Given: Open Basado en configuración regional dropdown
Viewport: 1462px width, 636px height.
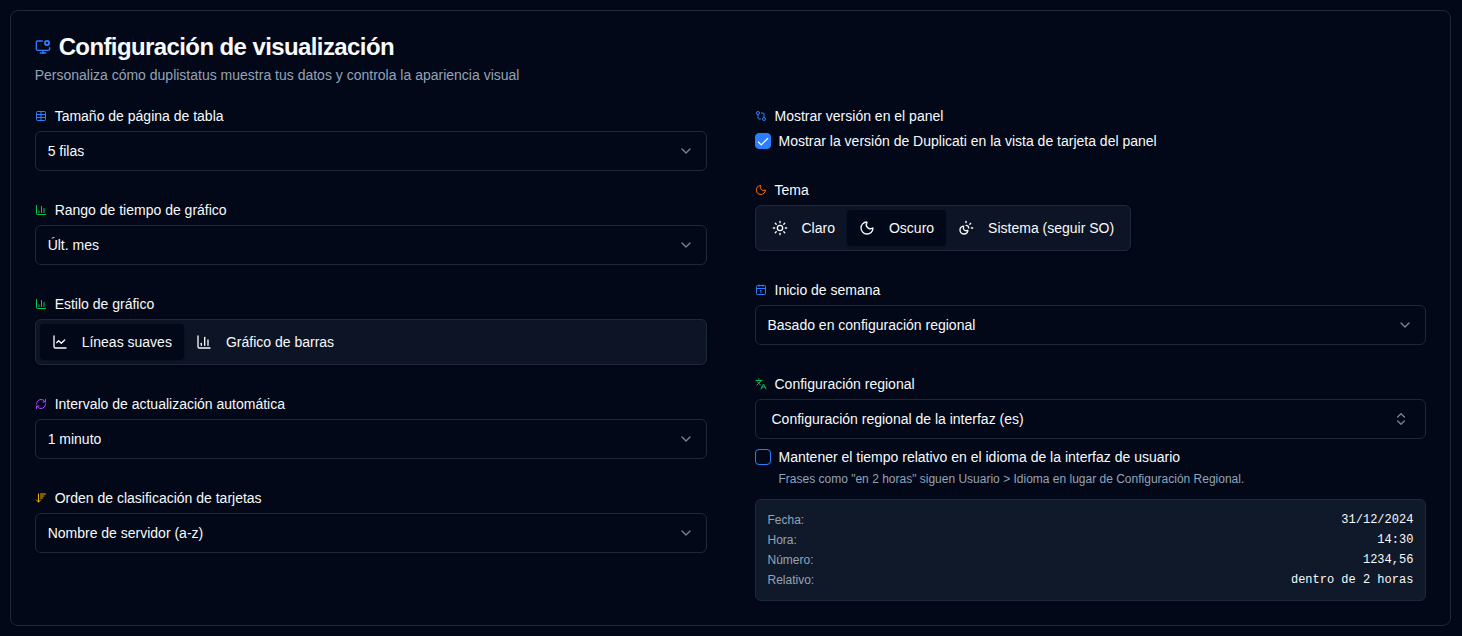Looking at the screenshot, I should click(1090, 325).
